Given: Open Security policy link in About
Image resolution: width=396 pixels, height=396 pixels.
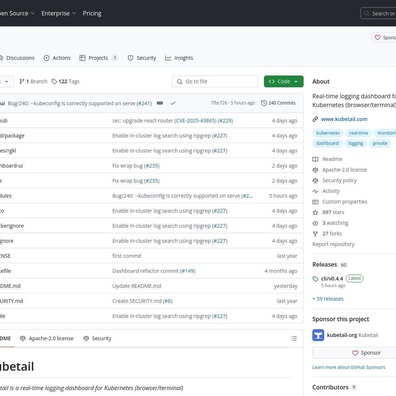Looking at the screenshot, I should click(335, 180).
